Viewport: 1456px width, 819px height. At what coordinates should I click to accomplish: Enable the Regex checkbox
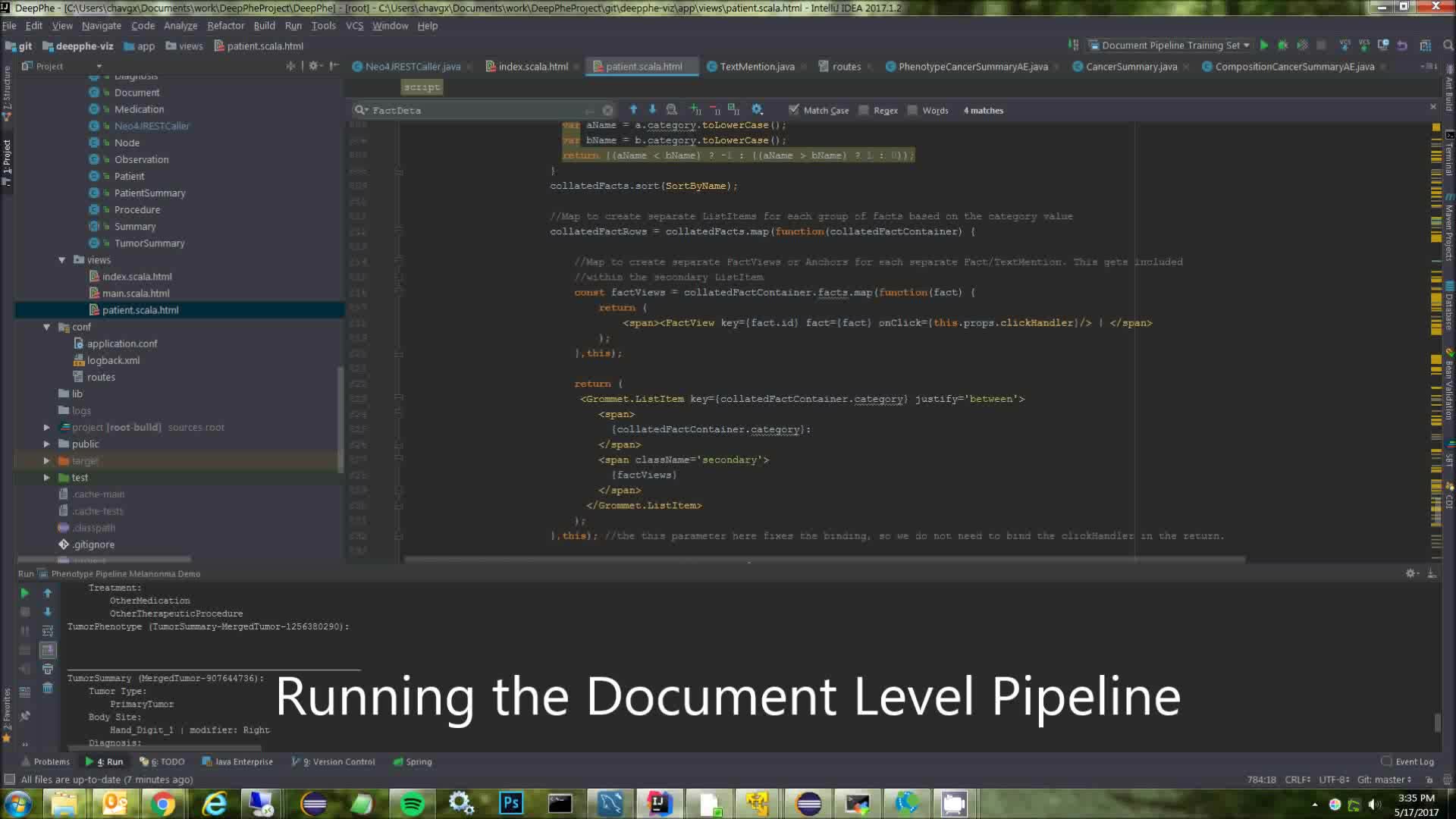[x=878, y=110]
